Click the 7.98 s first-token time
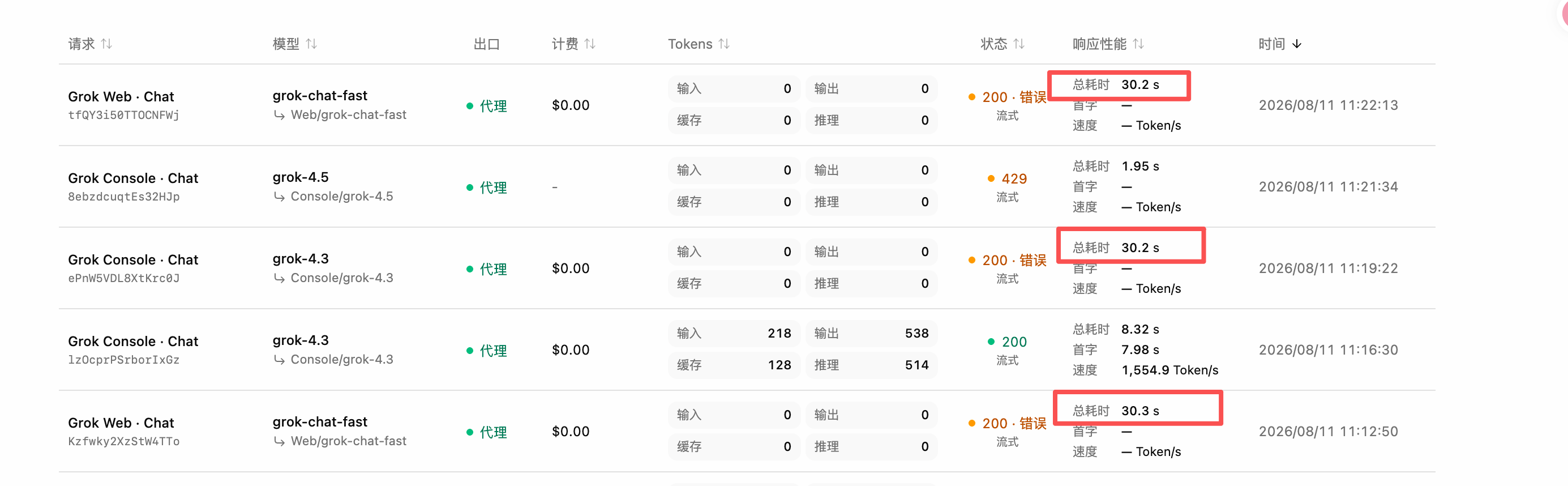Image resolution: width=1568 pixels, height=486 pixels. 1140,350
